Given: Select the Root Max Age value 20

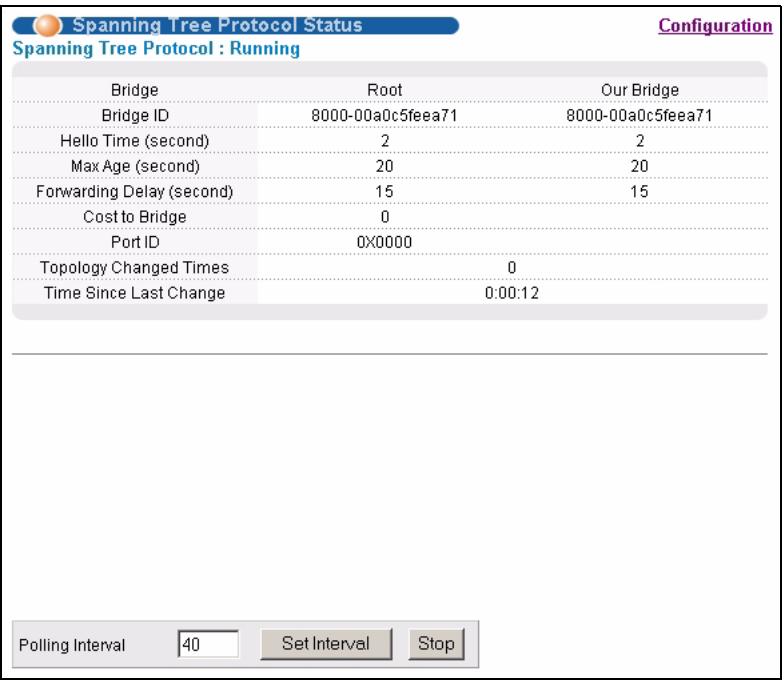Looking at the screenshot, I should 384,166.
